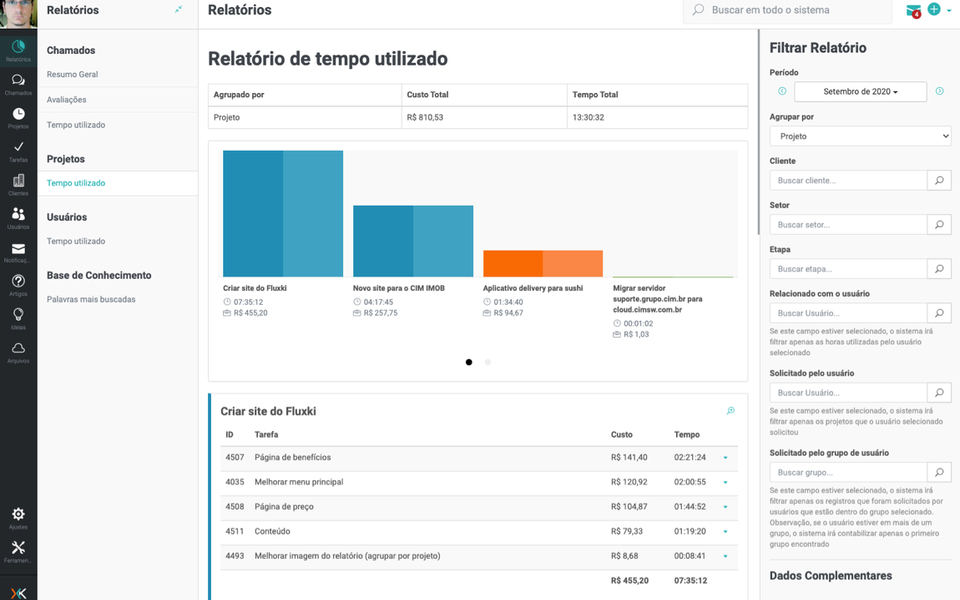Viewport: 960px width, 600px height.
Task: Open the Setembro de 2020 period dropdown
Action: coord(860,91)
